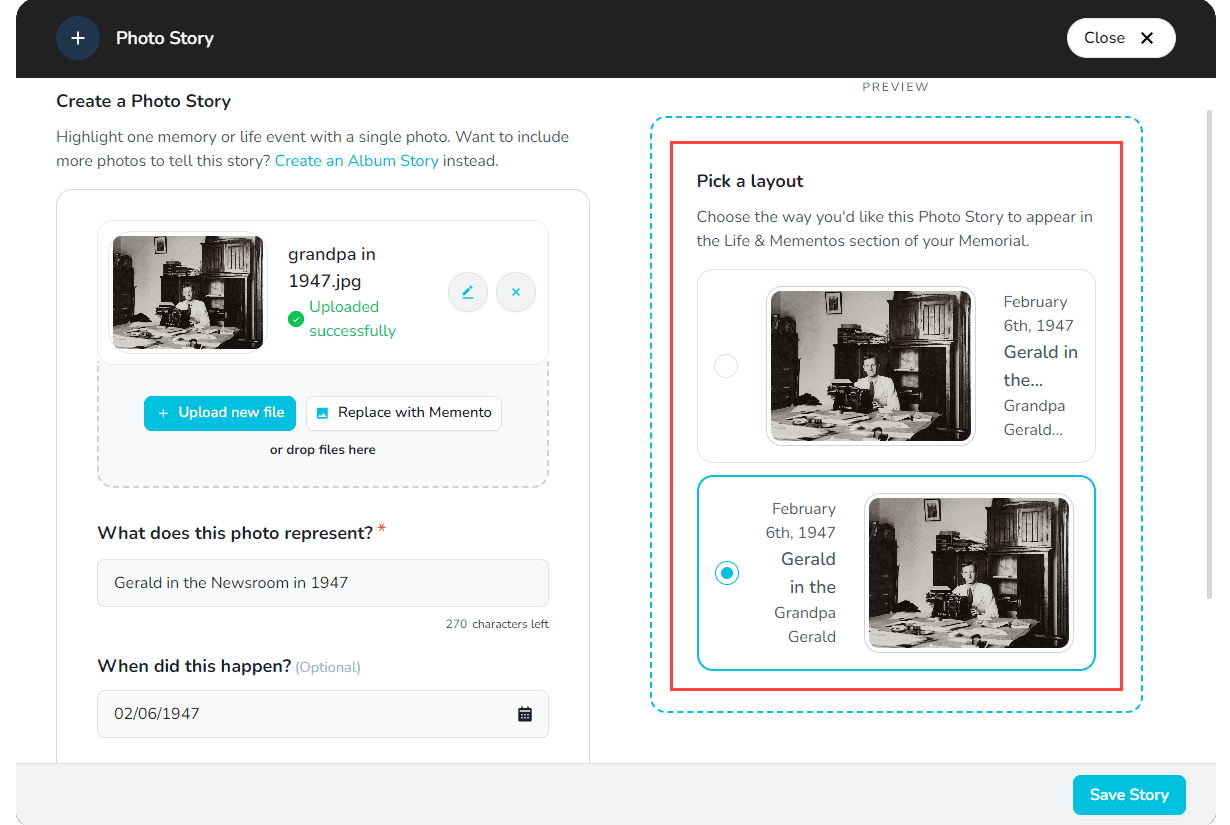The width and height of the screenshot is (1230, 825).
Task: Click the plus icon beside Photo Story title
Action: coord(78,38)
